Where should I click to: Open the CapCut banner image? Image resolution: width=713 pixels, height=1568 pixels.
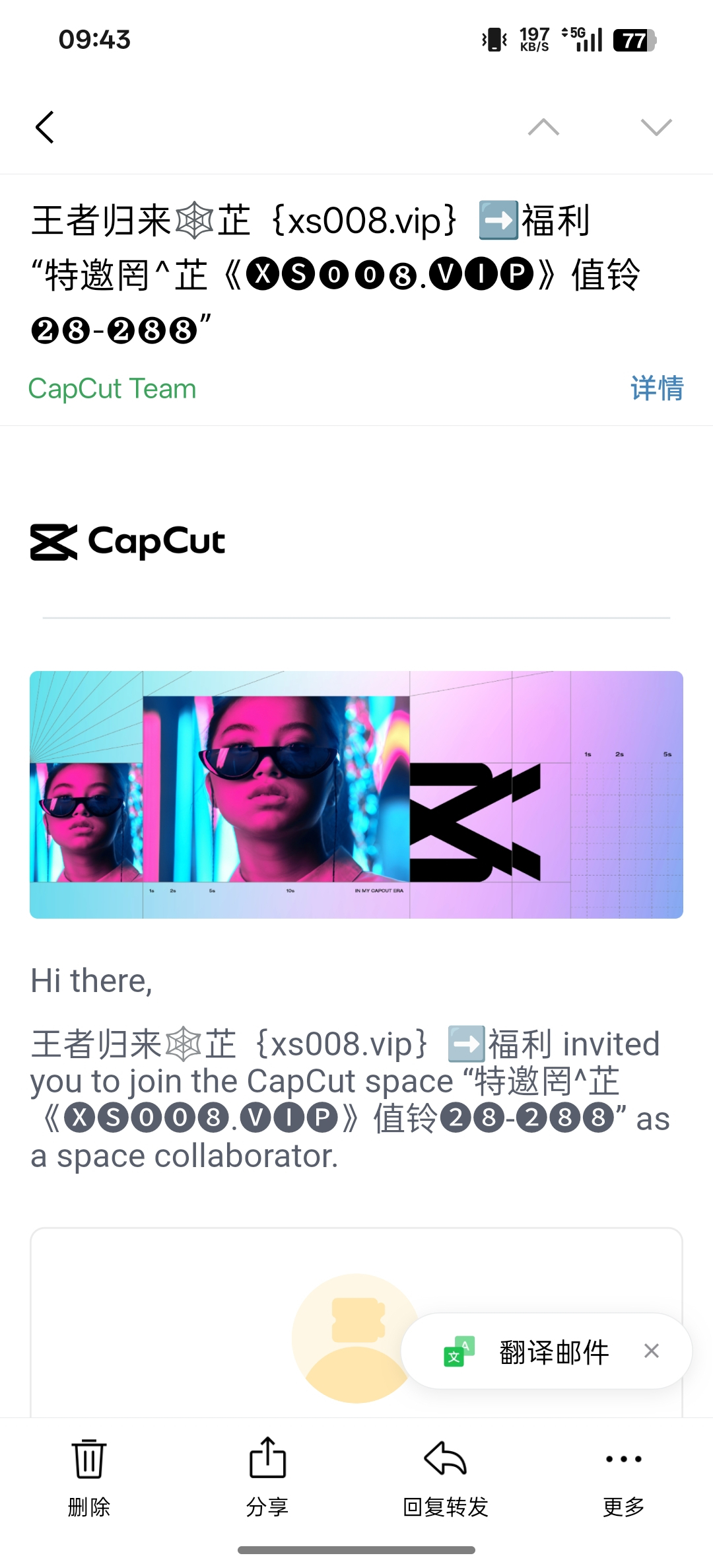coord(356,795)
